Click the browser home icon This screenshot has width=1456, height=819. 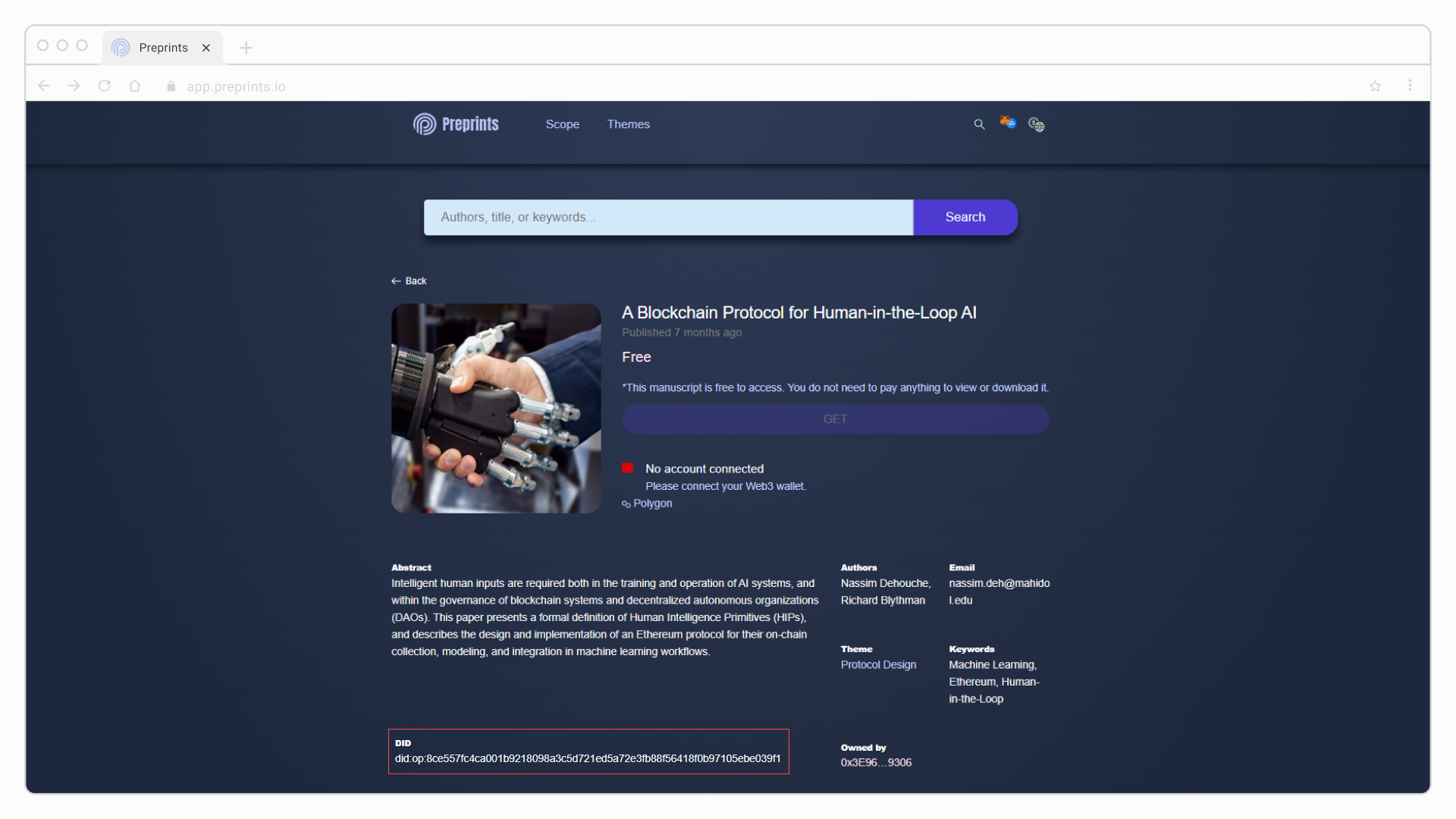[135, 86]
